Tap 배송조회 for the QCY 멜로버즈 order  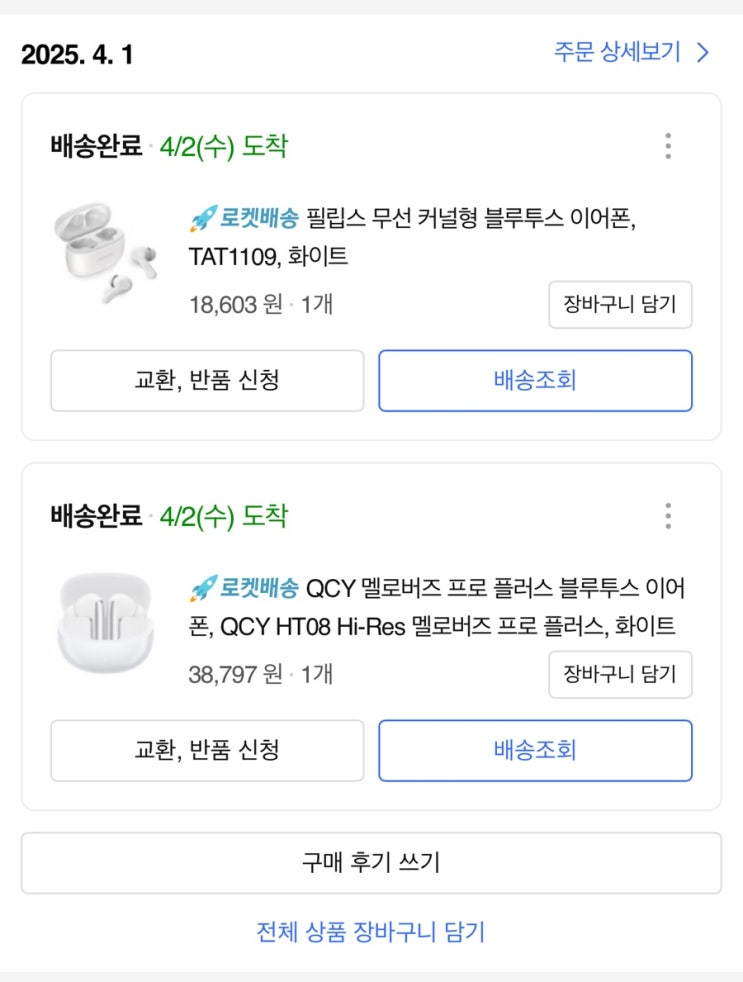[x=535, y=750]
